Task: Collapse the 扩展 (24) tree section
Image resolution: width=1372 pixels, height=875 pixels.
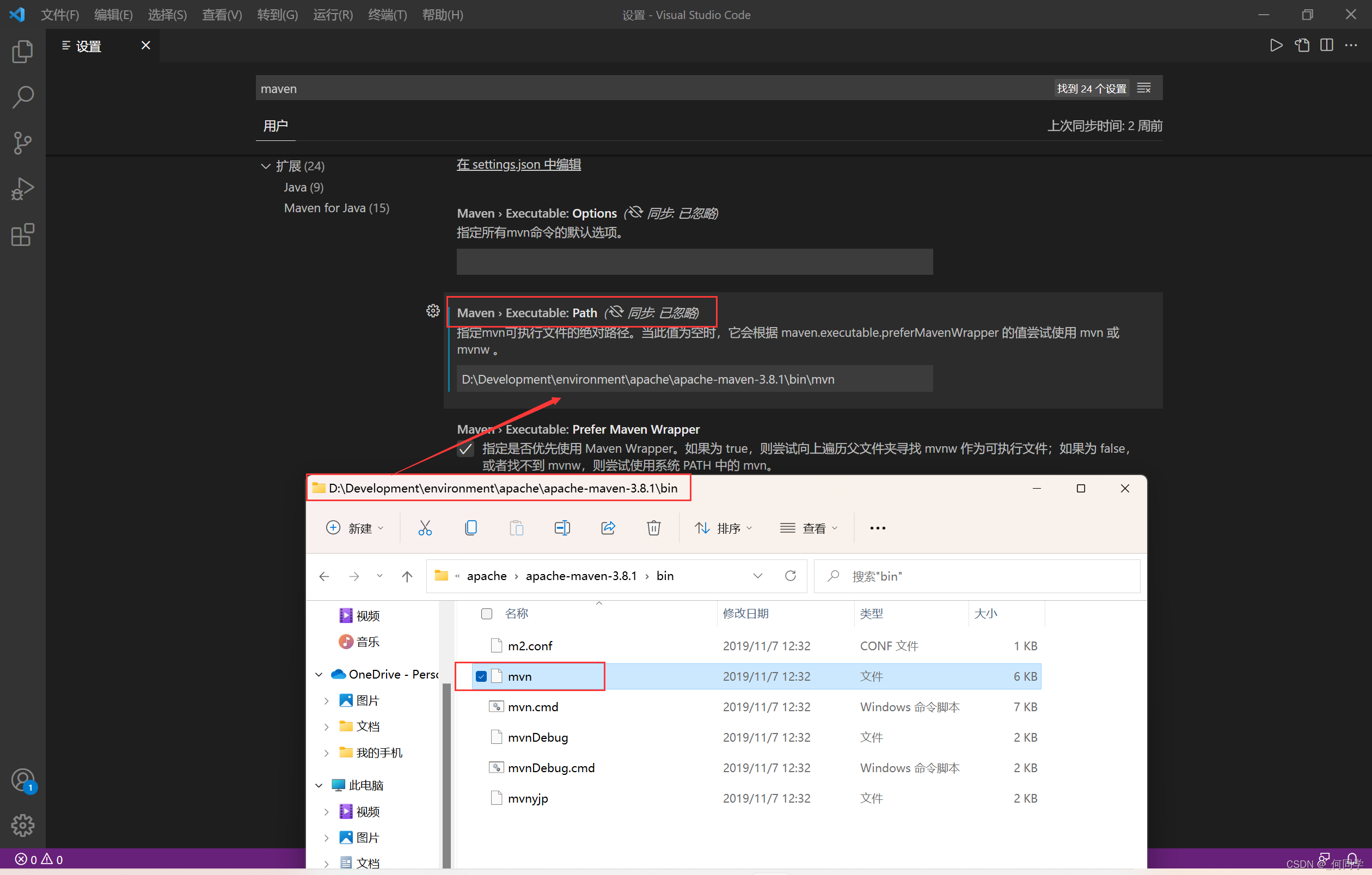Action: (x=266, y=166)
